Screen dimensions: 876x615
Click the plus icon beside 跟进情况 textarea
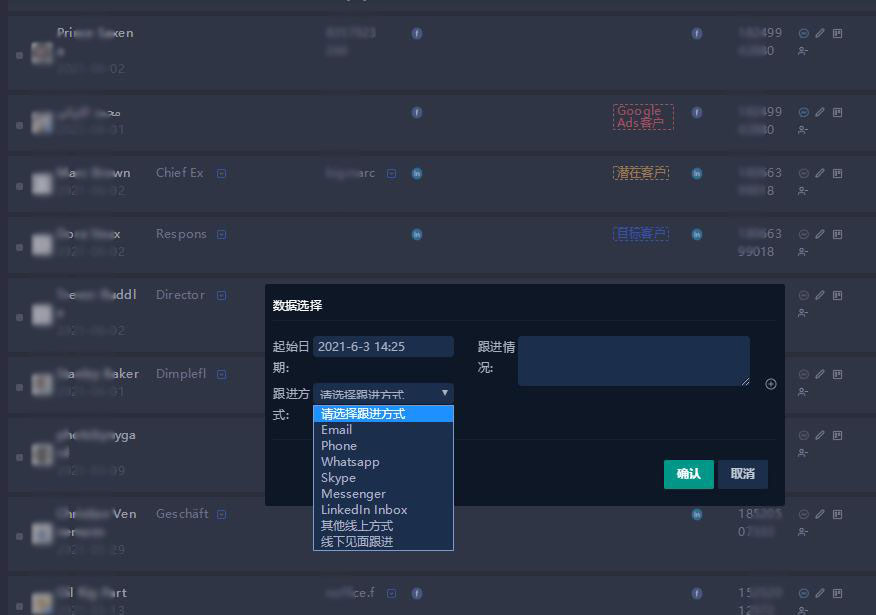(770, 384)
